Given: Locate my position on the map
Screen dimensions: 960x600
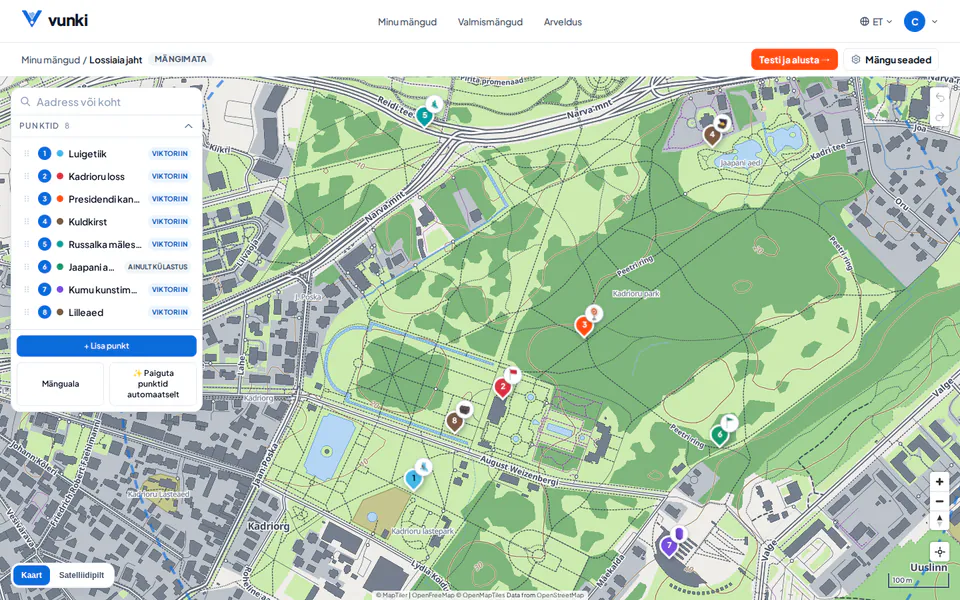Looking at the screenshot, I should coord(939,552).
